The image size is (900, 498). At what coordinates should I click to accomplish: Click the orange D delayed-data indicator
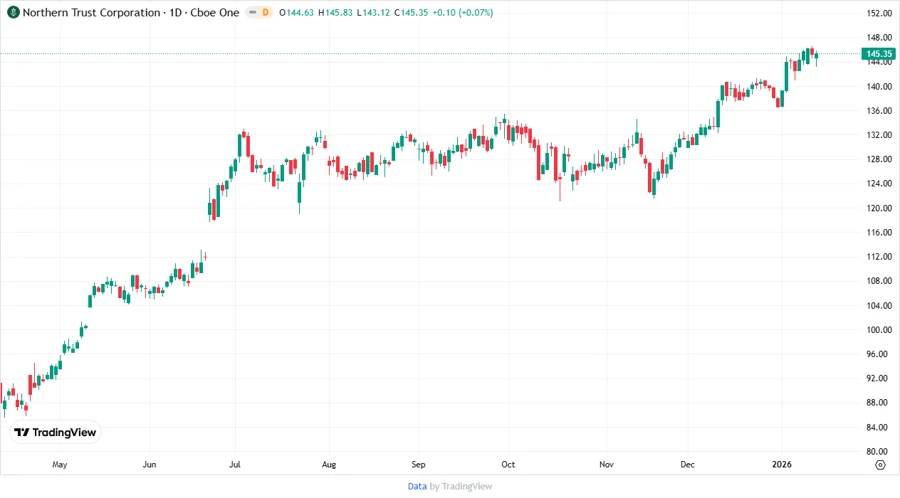pyautogui.click(x=265, y=12)
